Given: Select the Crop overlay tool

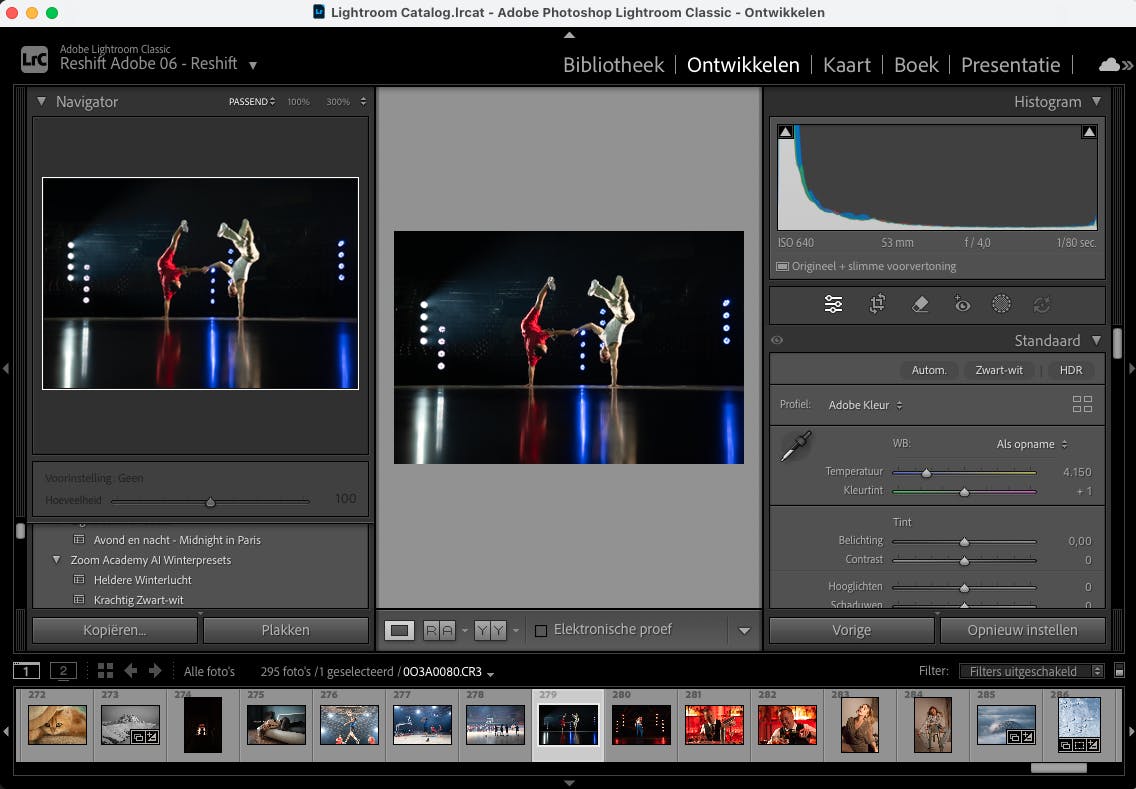Looking at the screenshot, I should [877, 304].
